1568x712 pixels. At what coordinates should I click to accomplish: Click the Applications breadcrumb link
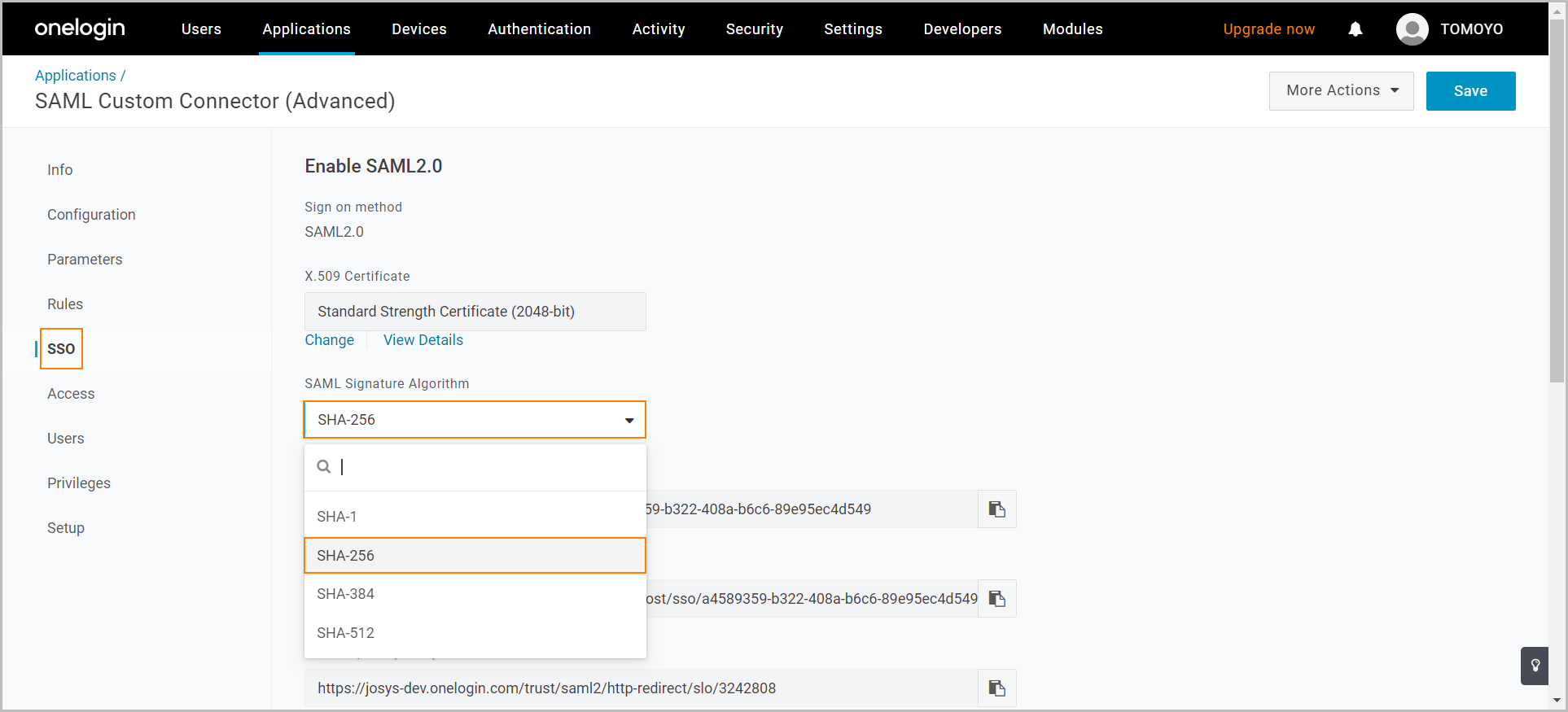[x=76, y=76]
